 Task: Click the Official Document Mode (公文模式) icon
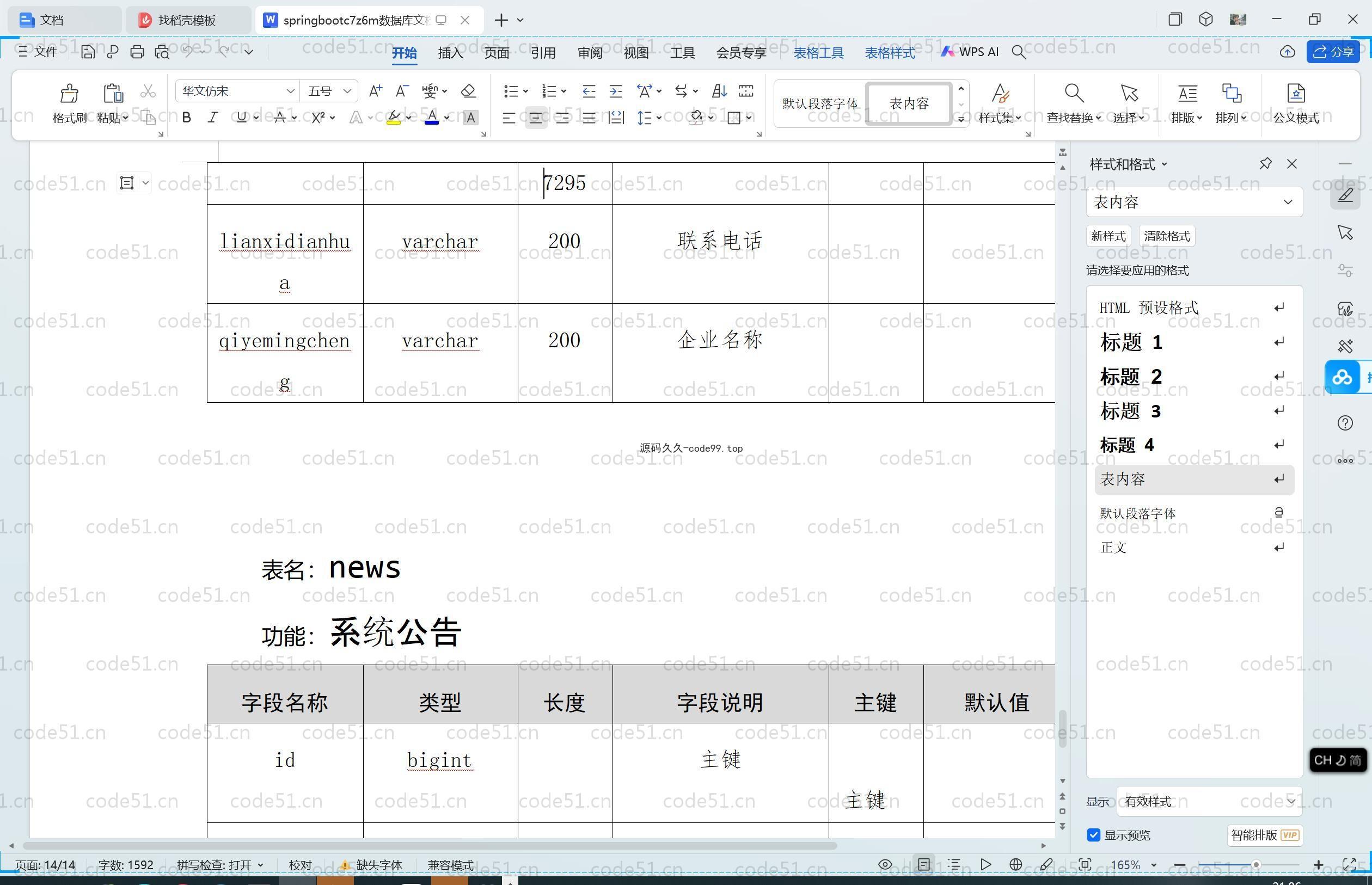pyautogui.click(x=1296, y=93)
